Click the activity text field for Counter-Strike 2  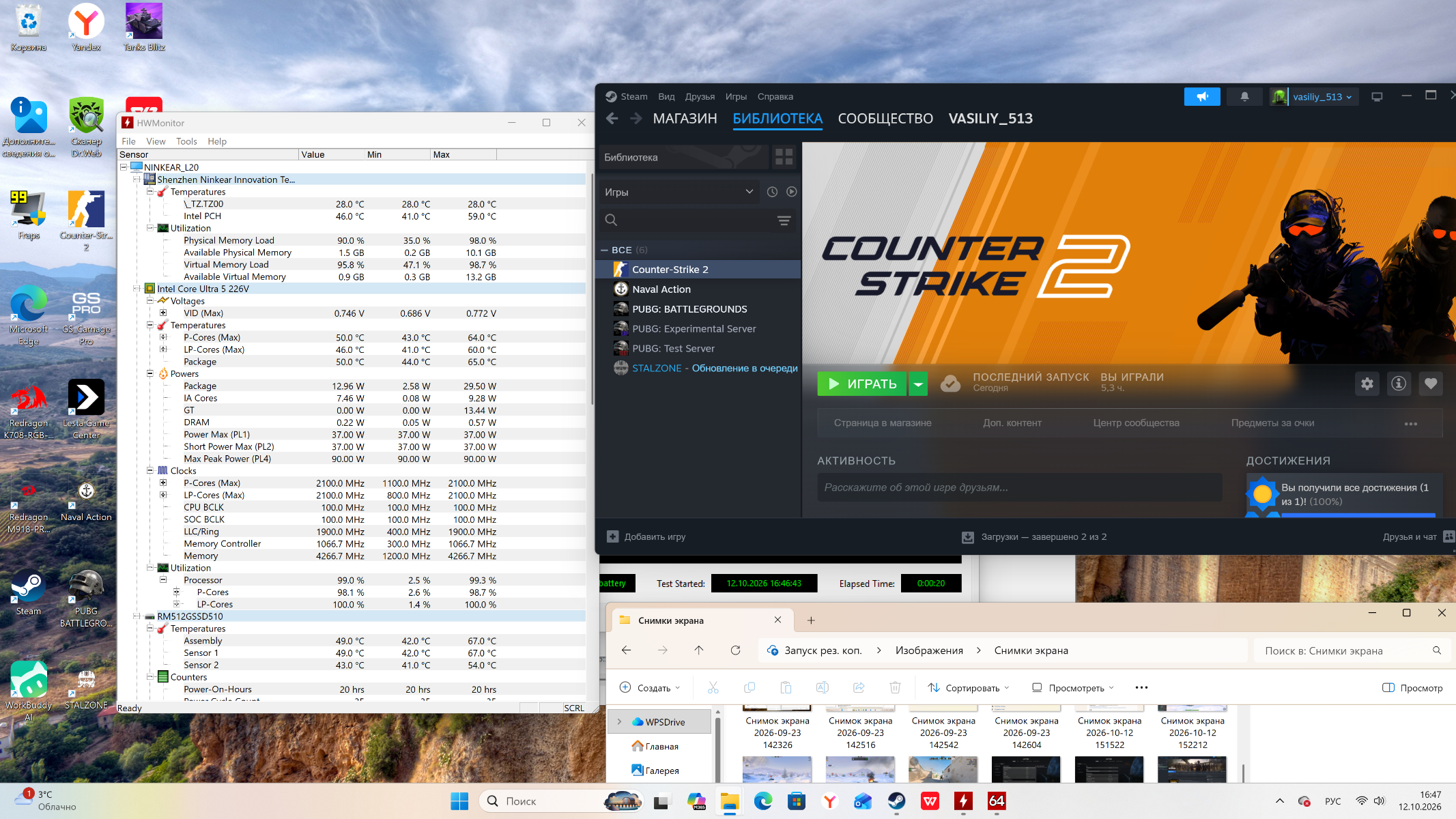[1019, 487]
